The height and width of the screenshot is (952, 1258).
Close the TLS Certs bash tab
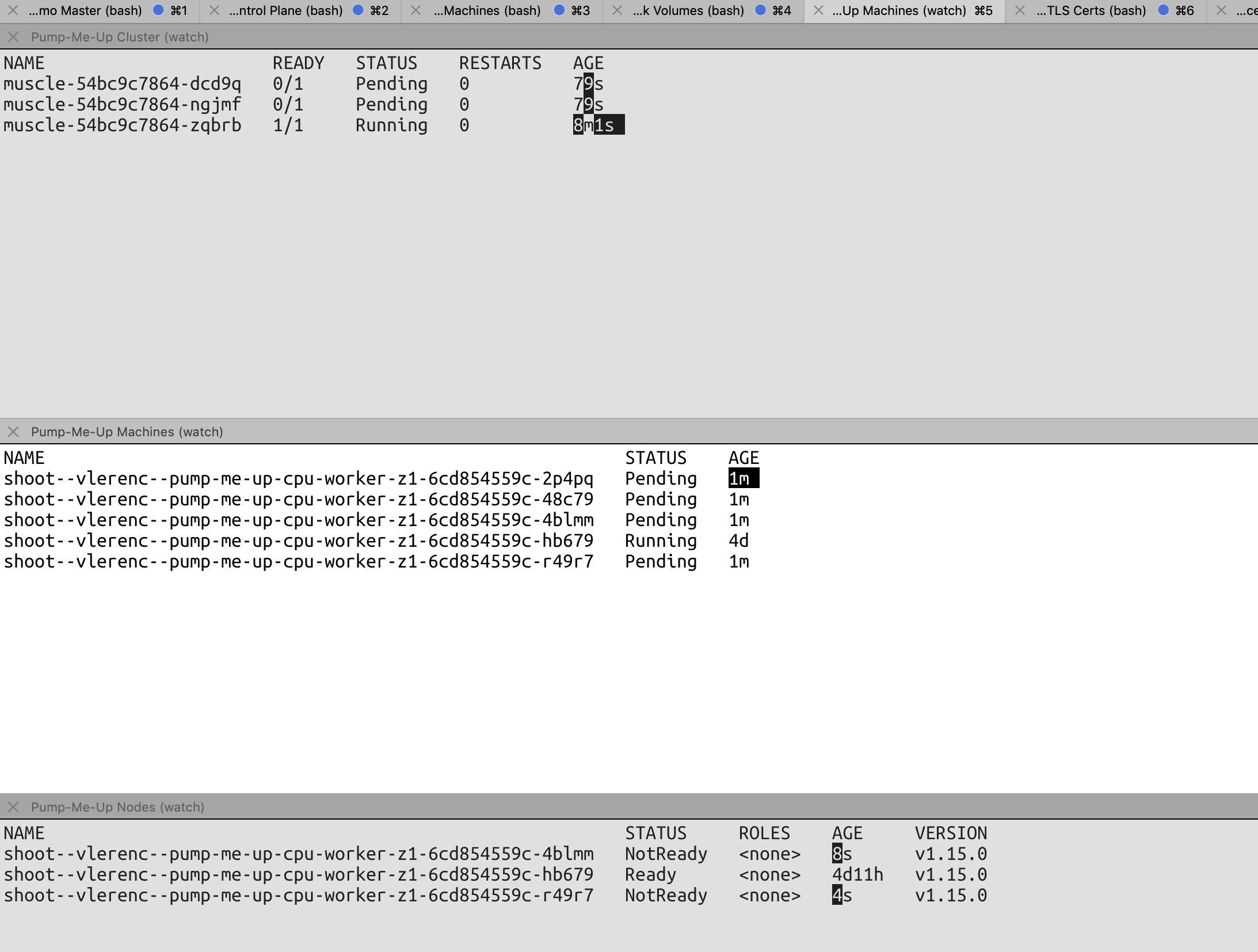coord(1020,10)
